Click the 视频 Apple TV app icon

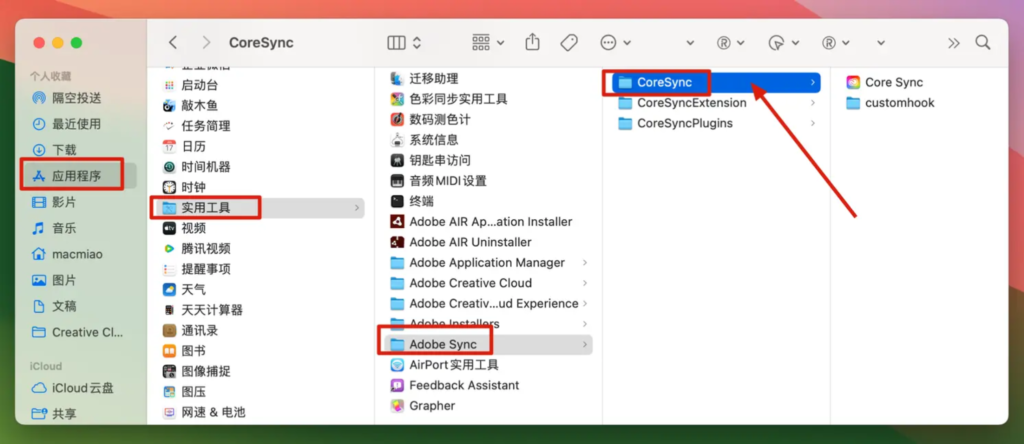pyautogui.click(x=169, y=228)
